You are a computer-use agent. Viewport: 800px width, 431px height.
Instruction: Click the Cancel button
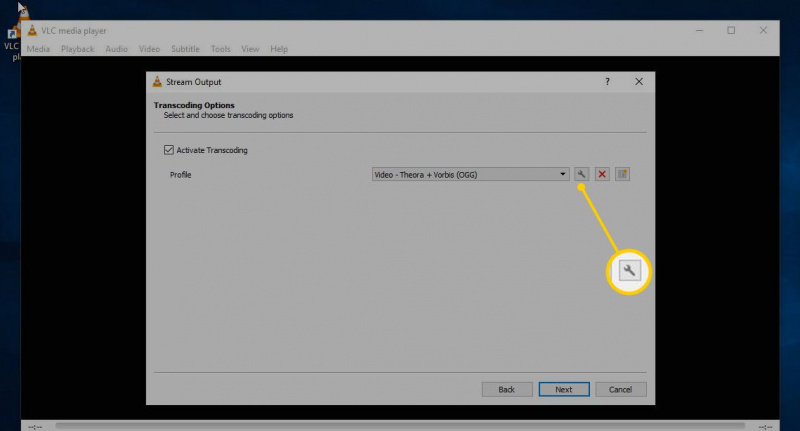tap(620, 389)
